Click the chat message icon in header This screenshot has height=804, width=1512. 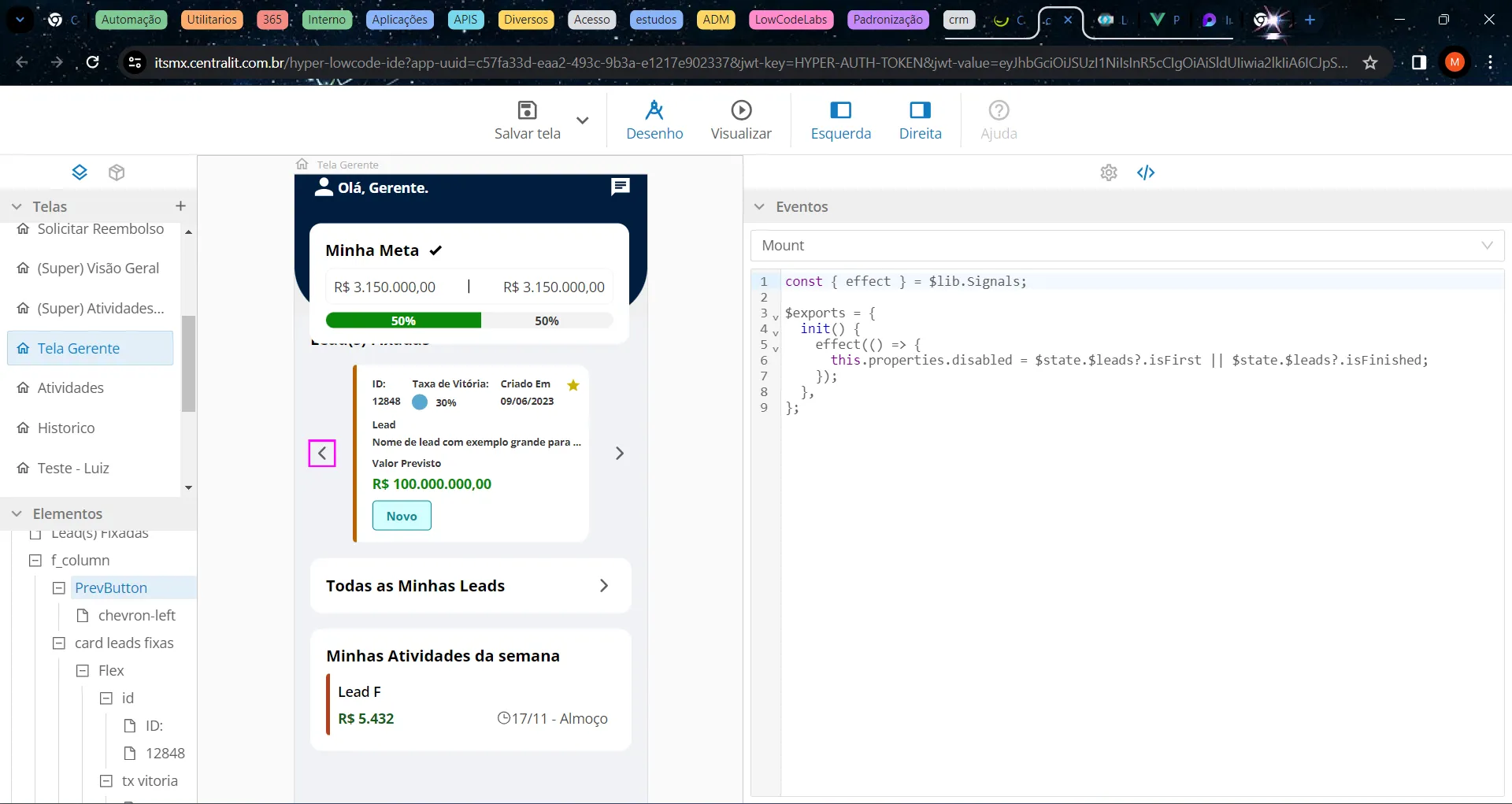pyautogui.click(x=621, y=187)
